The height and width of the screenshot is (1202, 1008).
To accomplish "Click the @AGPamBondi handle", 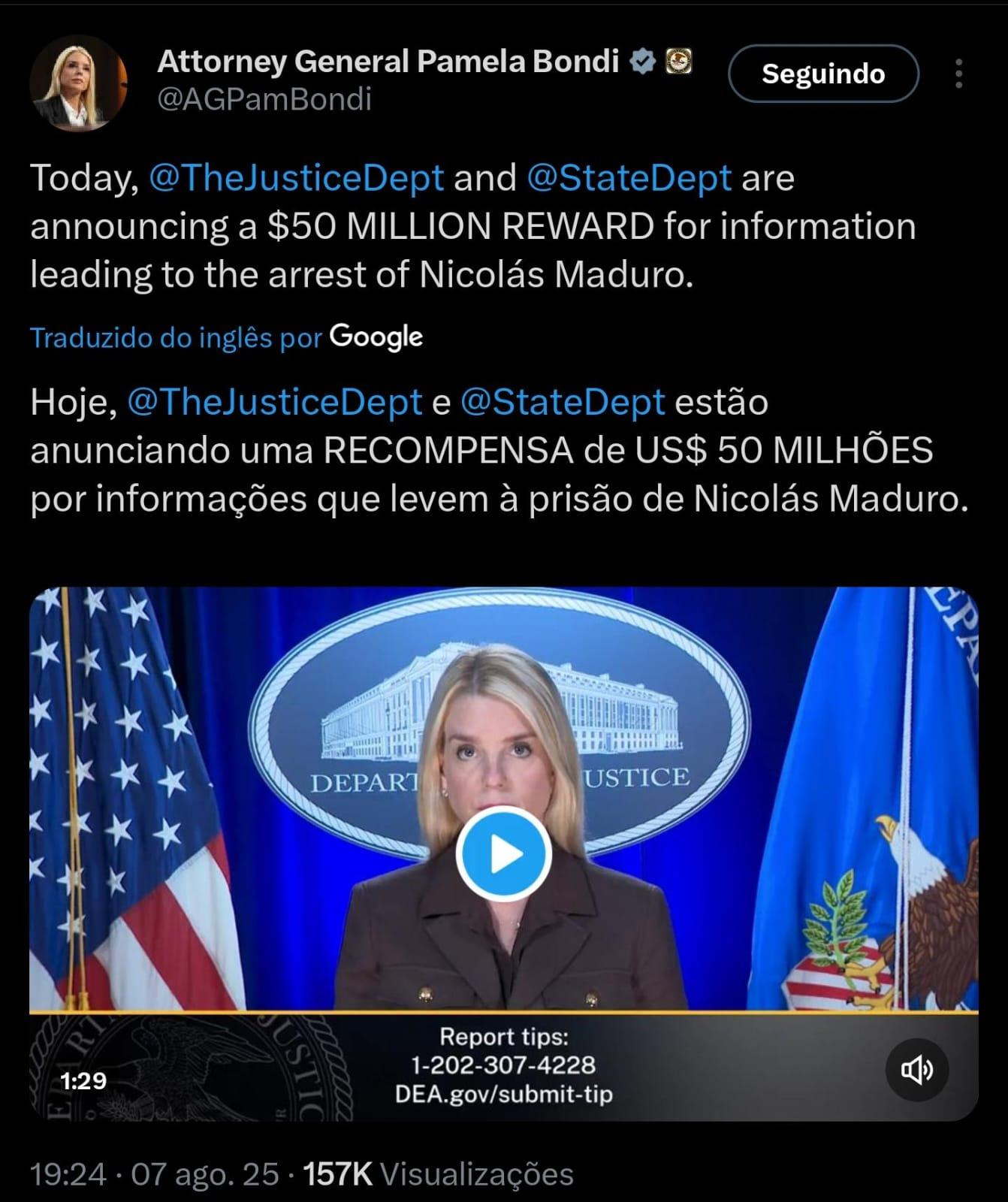I will click(x=264, y=99).
